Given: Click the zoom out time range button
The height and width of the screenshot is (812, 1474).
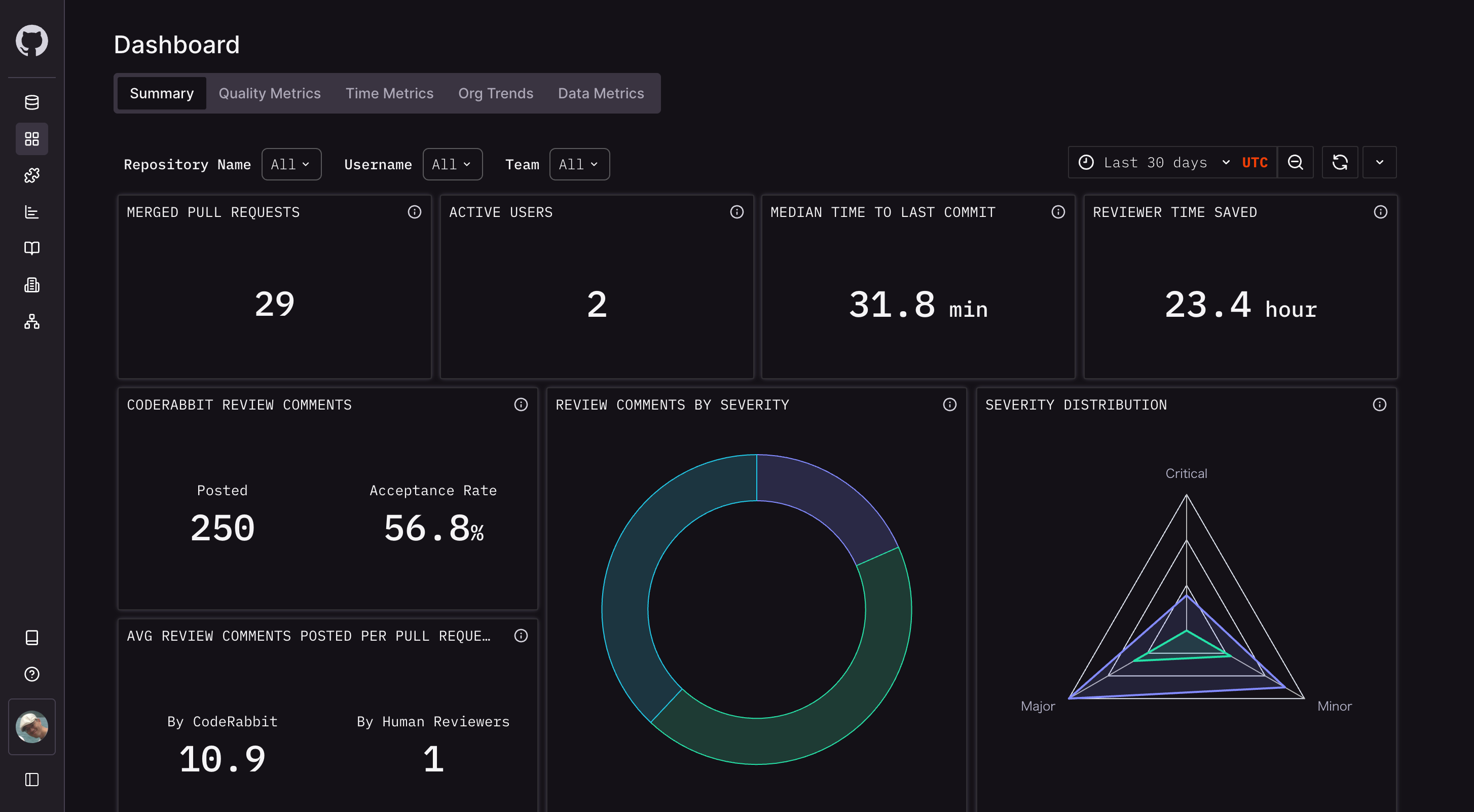Looking at the screenshot, I should [x=1296, y=163].
